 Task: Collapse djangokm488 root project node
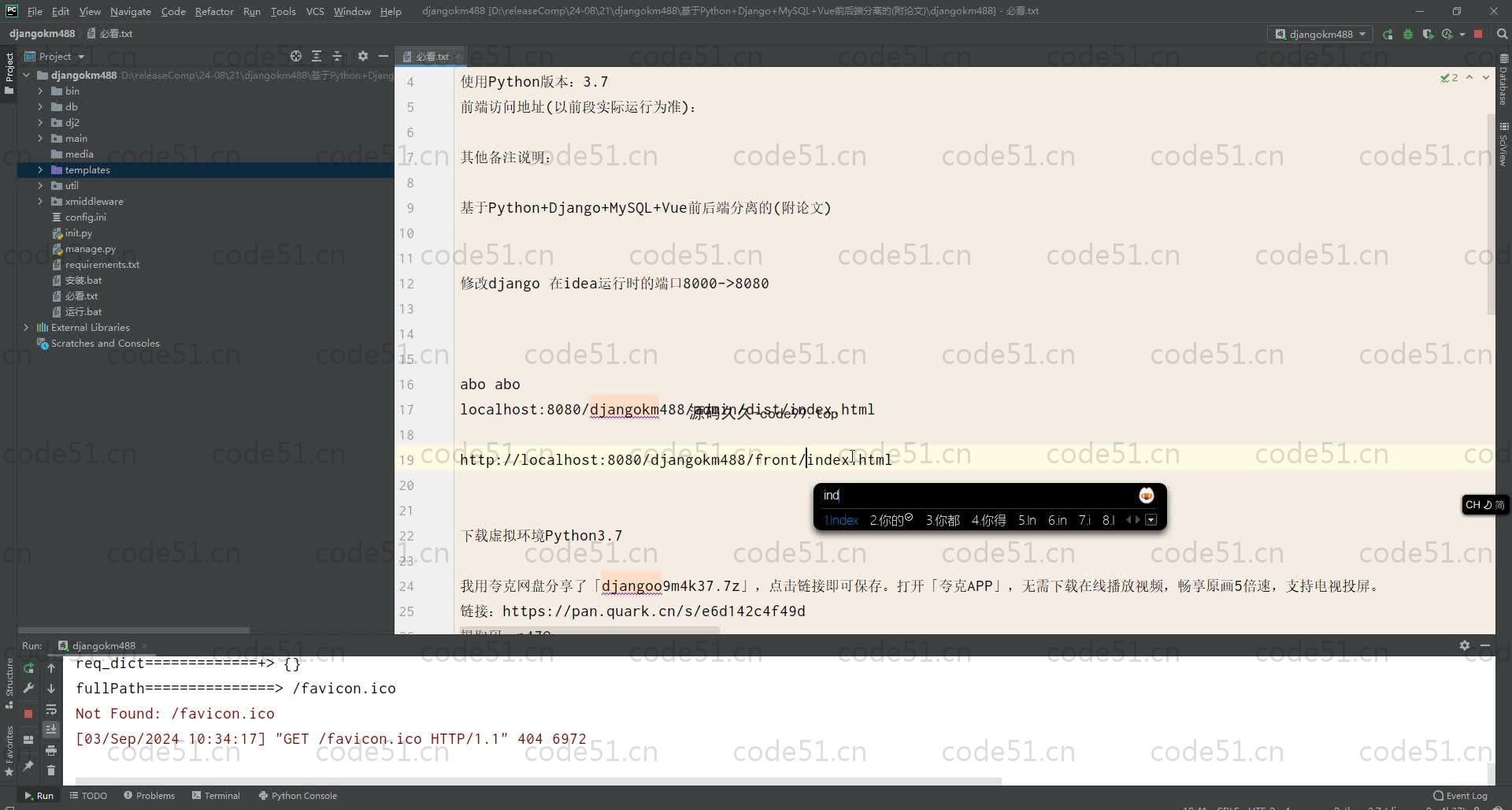pos(26,75)
